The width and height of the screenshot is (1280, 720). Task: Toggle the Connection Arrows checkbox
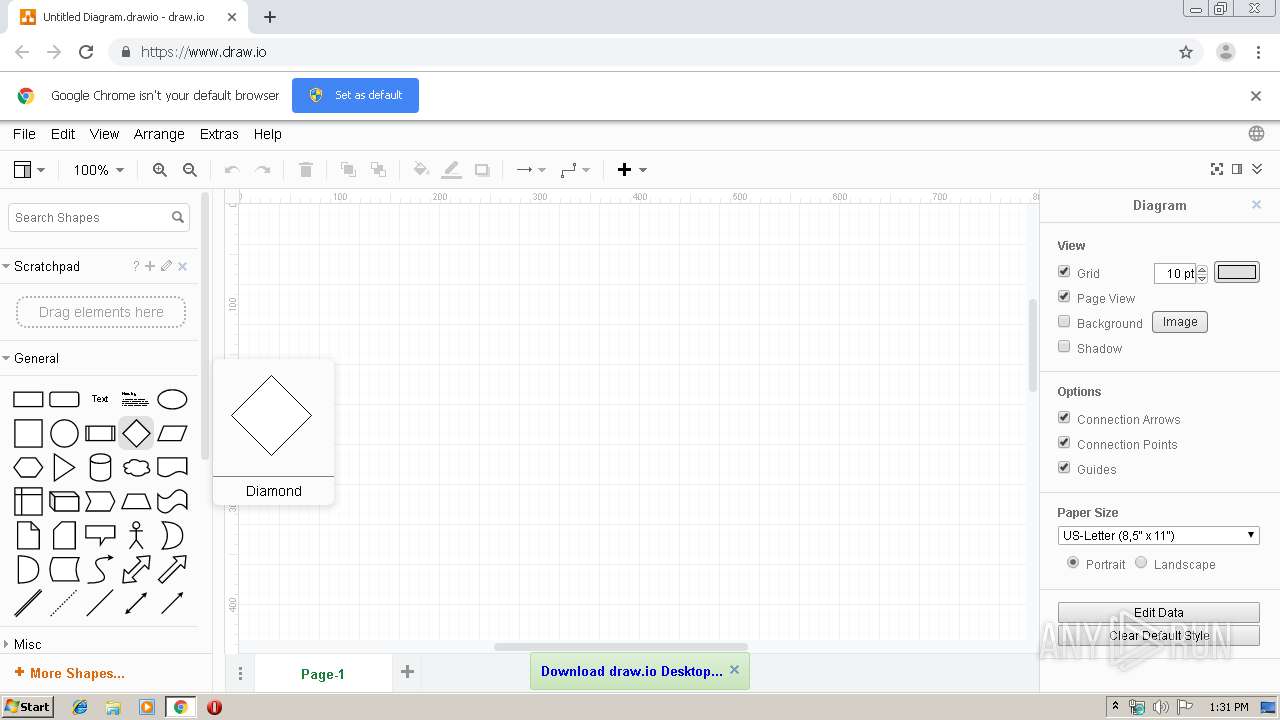pyautogui.click(x=1064, y=418)
